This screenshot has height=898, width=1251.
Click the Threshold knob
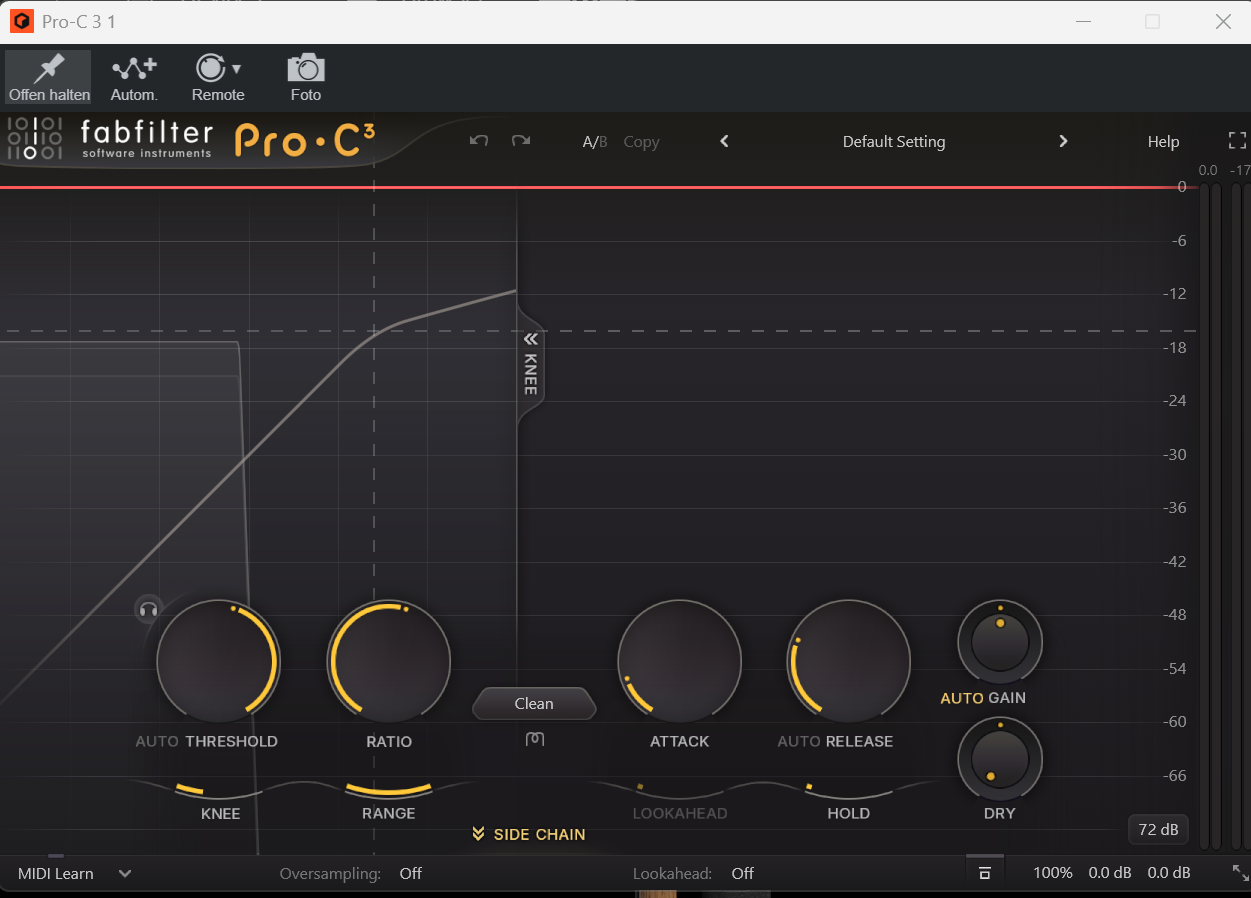(x=218, y=661)
